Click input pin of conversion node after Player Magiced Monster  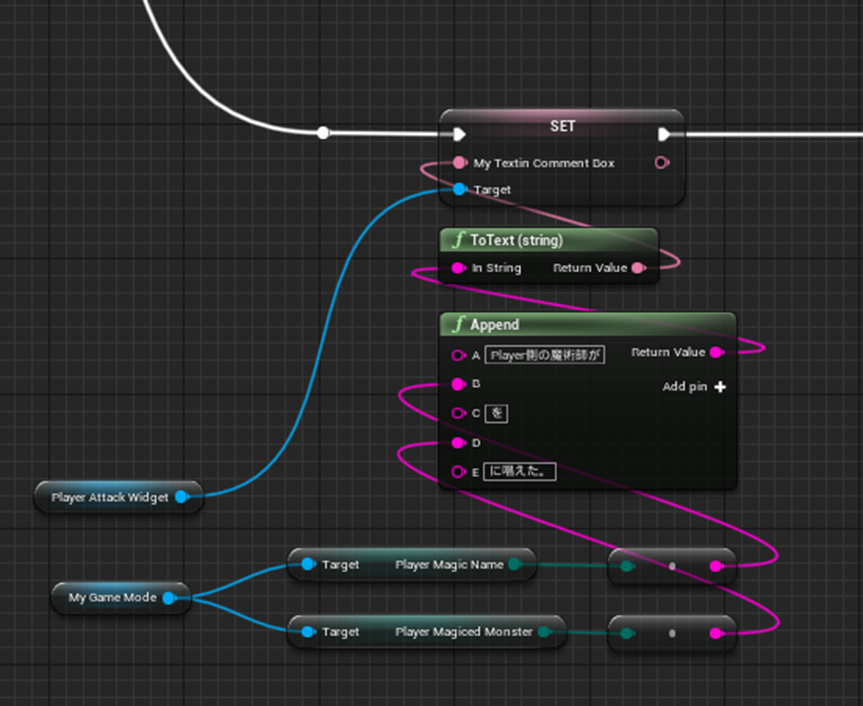627,633
